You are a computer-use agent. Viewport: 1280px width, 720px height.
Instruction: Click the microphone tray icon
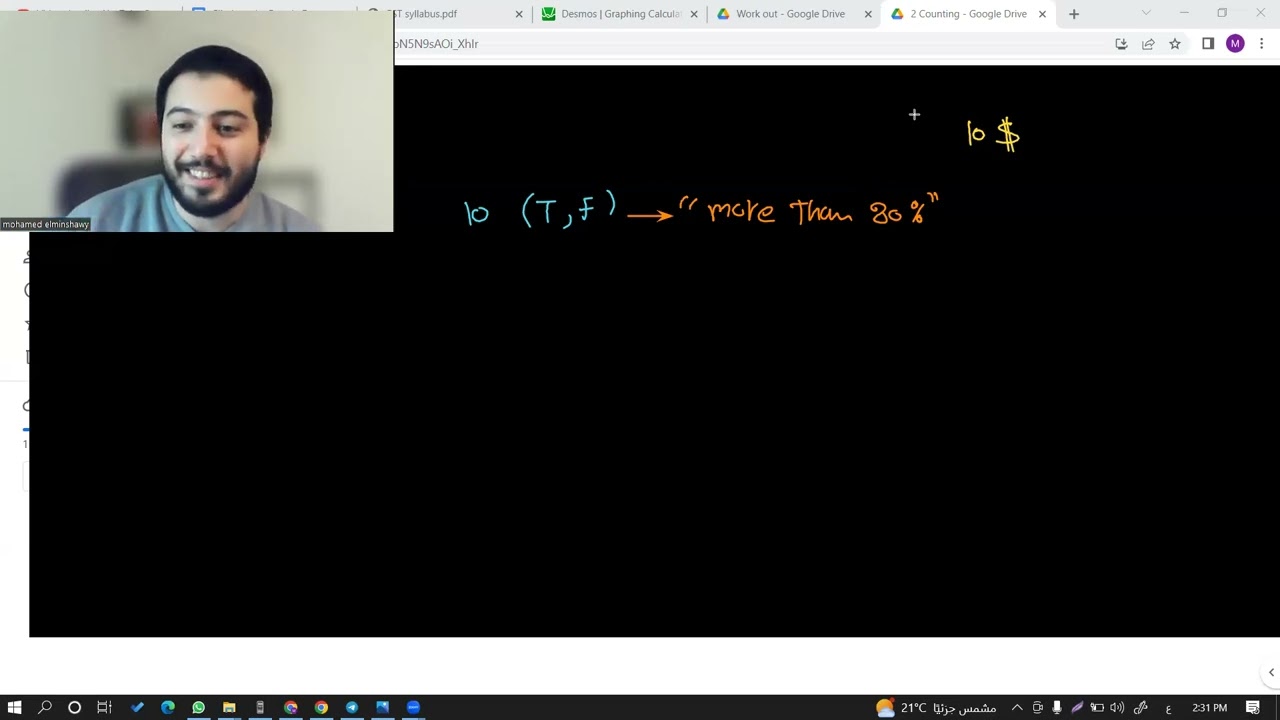point(1057,708)
